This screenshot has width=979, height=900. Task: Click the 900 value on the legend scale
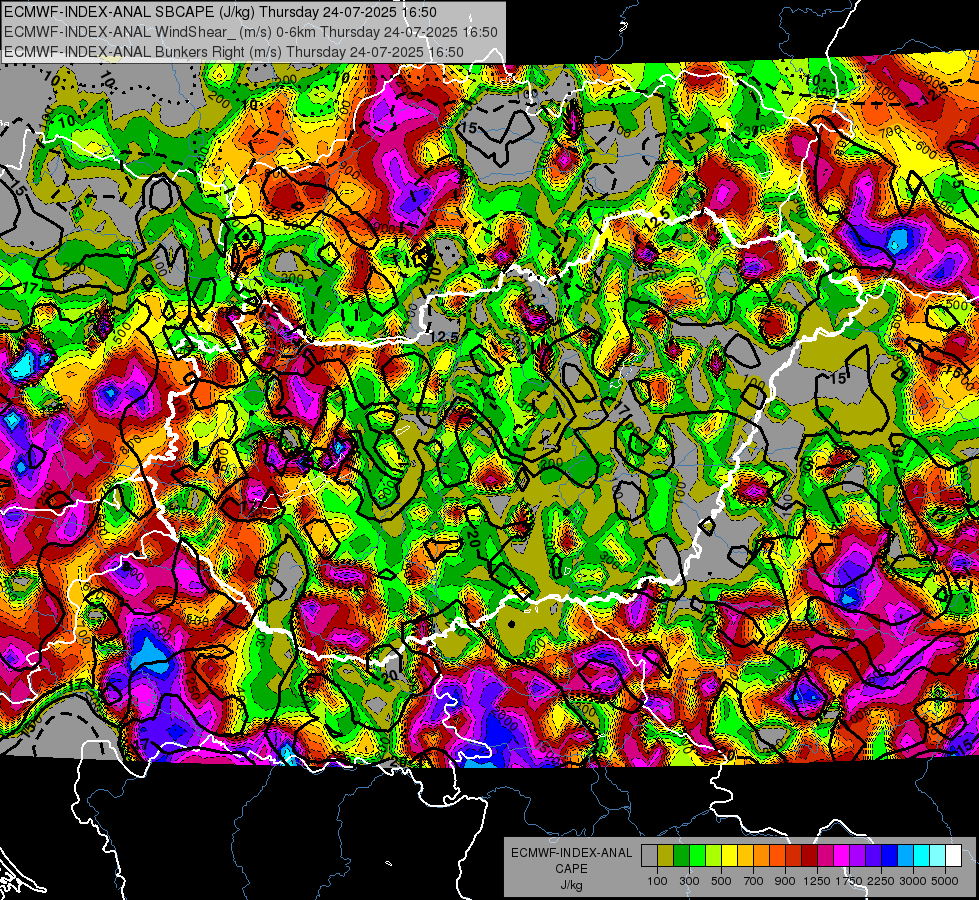[785, 881]
